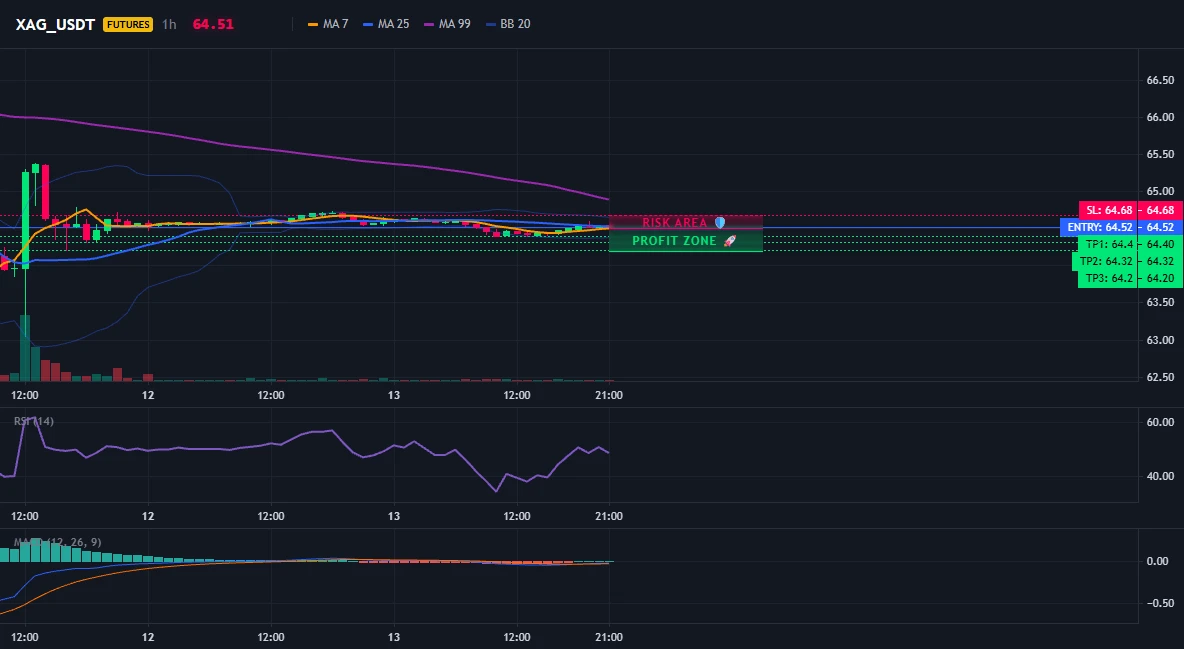Click the shield icon in RISK AREA
The width and height of the screenshot is (1184, 649).
tap(720, 223)
